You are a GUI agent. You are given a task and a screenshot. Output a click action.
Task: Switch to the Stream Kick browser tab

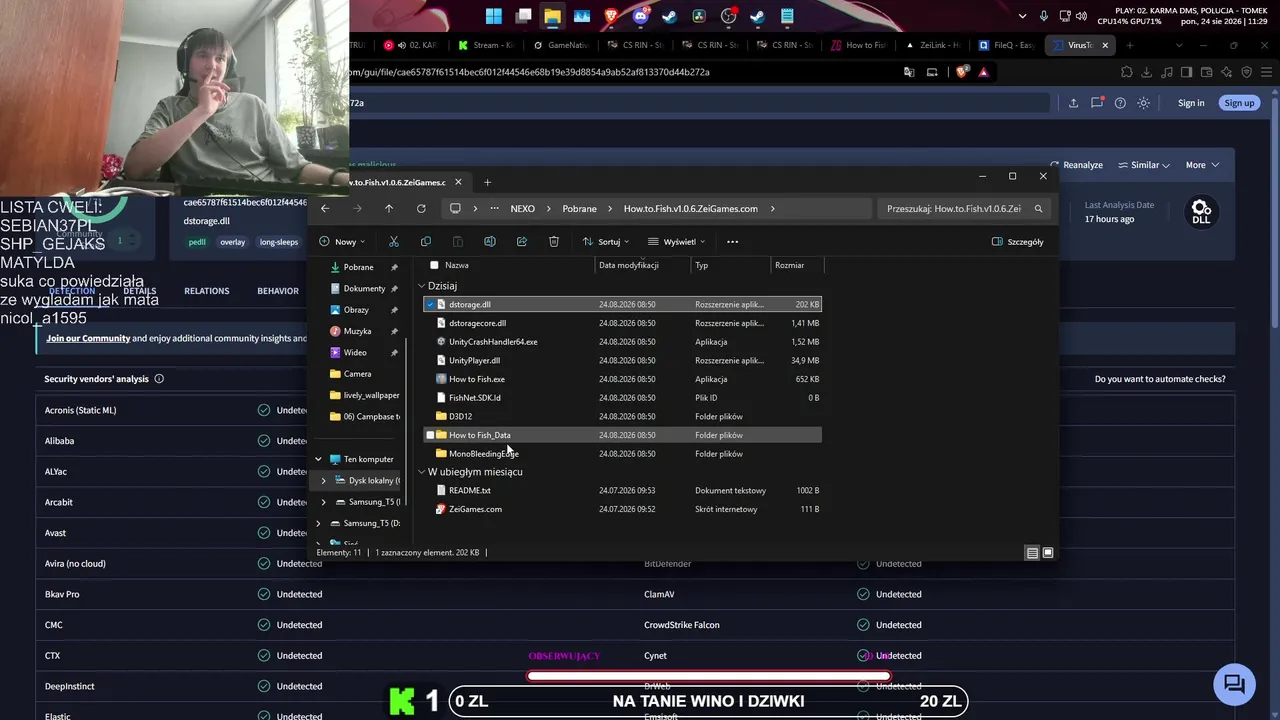click(x=488, y=45)
